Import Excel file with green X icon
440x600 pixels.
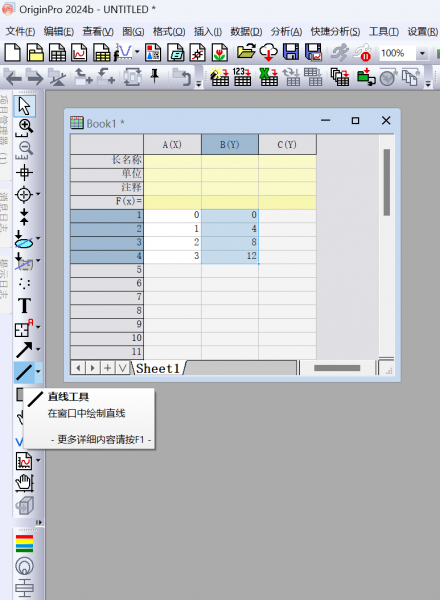click(x=268, y=77)
